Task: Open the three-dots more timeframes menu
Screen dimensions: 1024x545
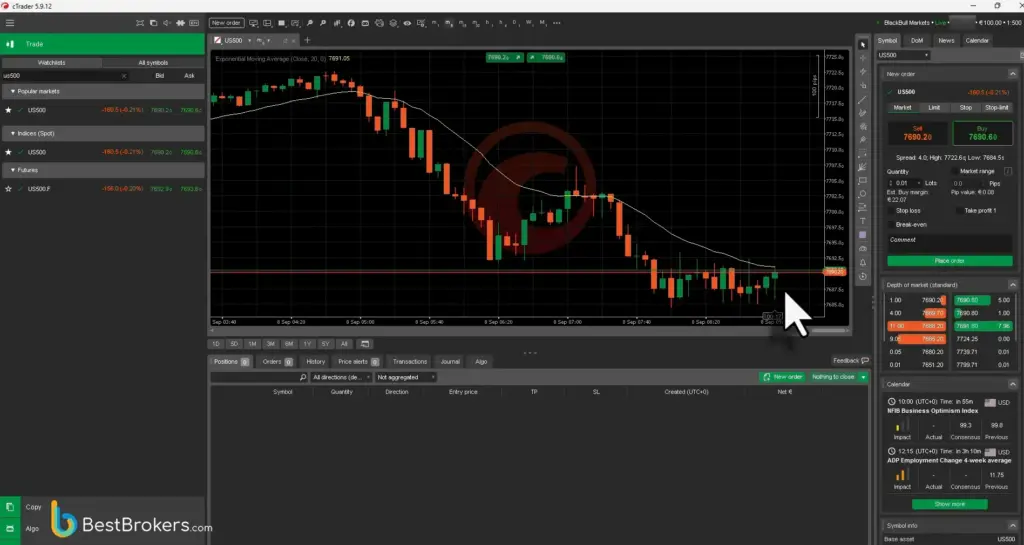Action: click(556, 23)
